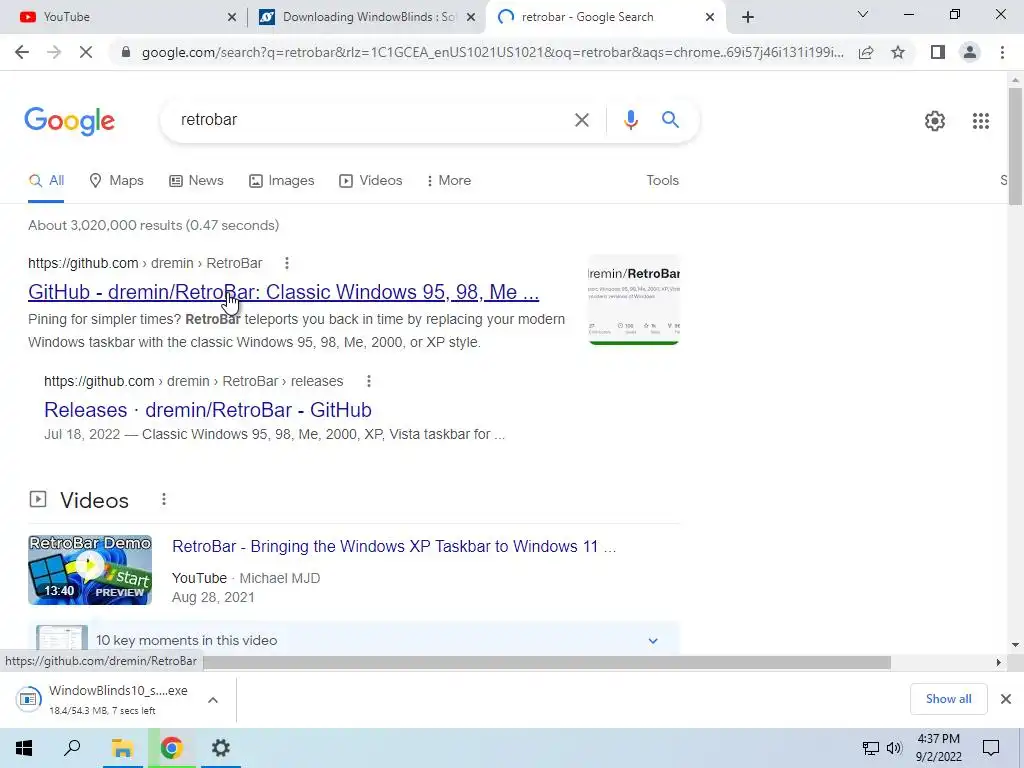Show all downloads
The width and height of the screenshot is (1024, 768).
coord(948,699)
